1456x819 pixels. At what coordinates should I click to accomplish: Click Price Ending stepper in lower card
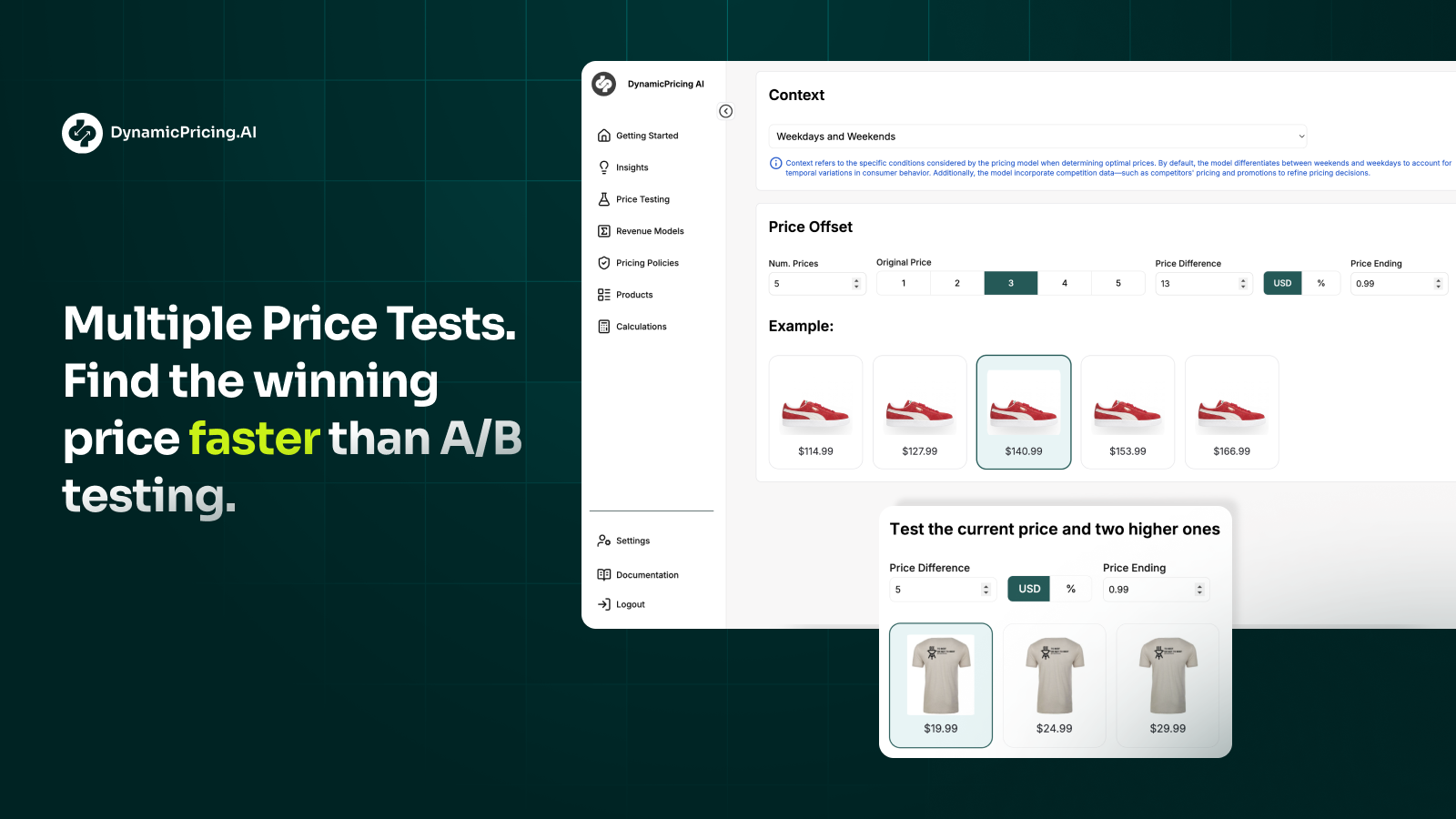[1199, 590]
